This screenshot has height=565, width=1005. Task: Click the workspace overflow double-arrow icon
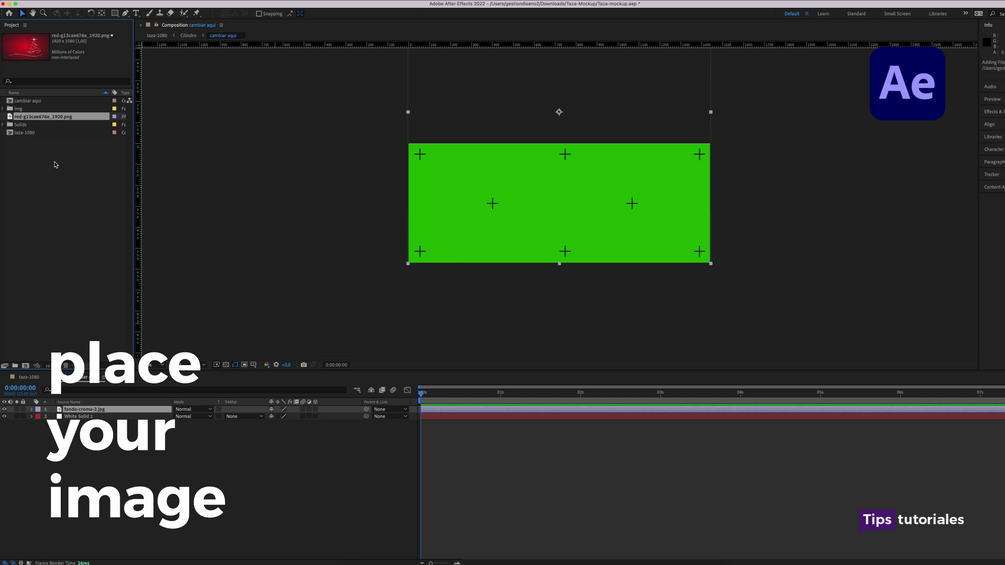point(965,13)
